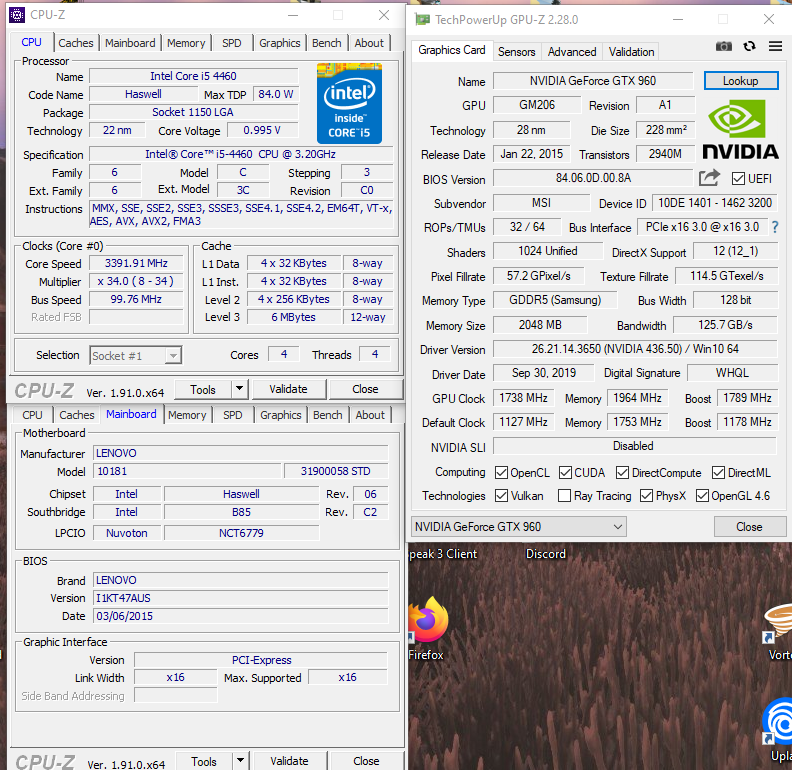
Task: Open SPD tab in upper CPU-Z window
Action: (232, 43)
